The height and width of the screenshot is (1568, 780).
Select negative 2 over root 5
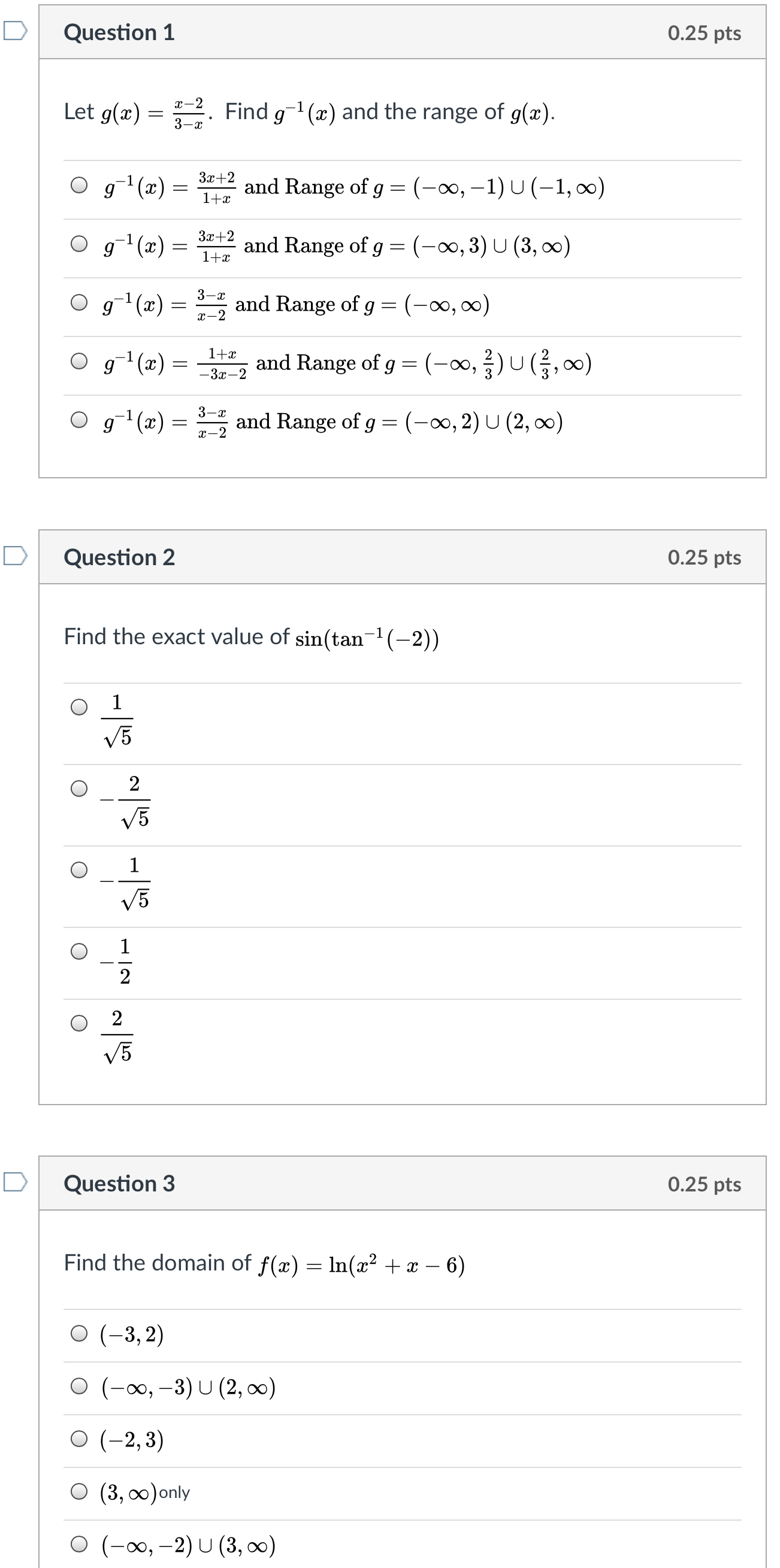coord(79,788)
